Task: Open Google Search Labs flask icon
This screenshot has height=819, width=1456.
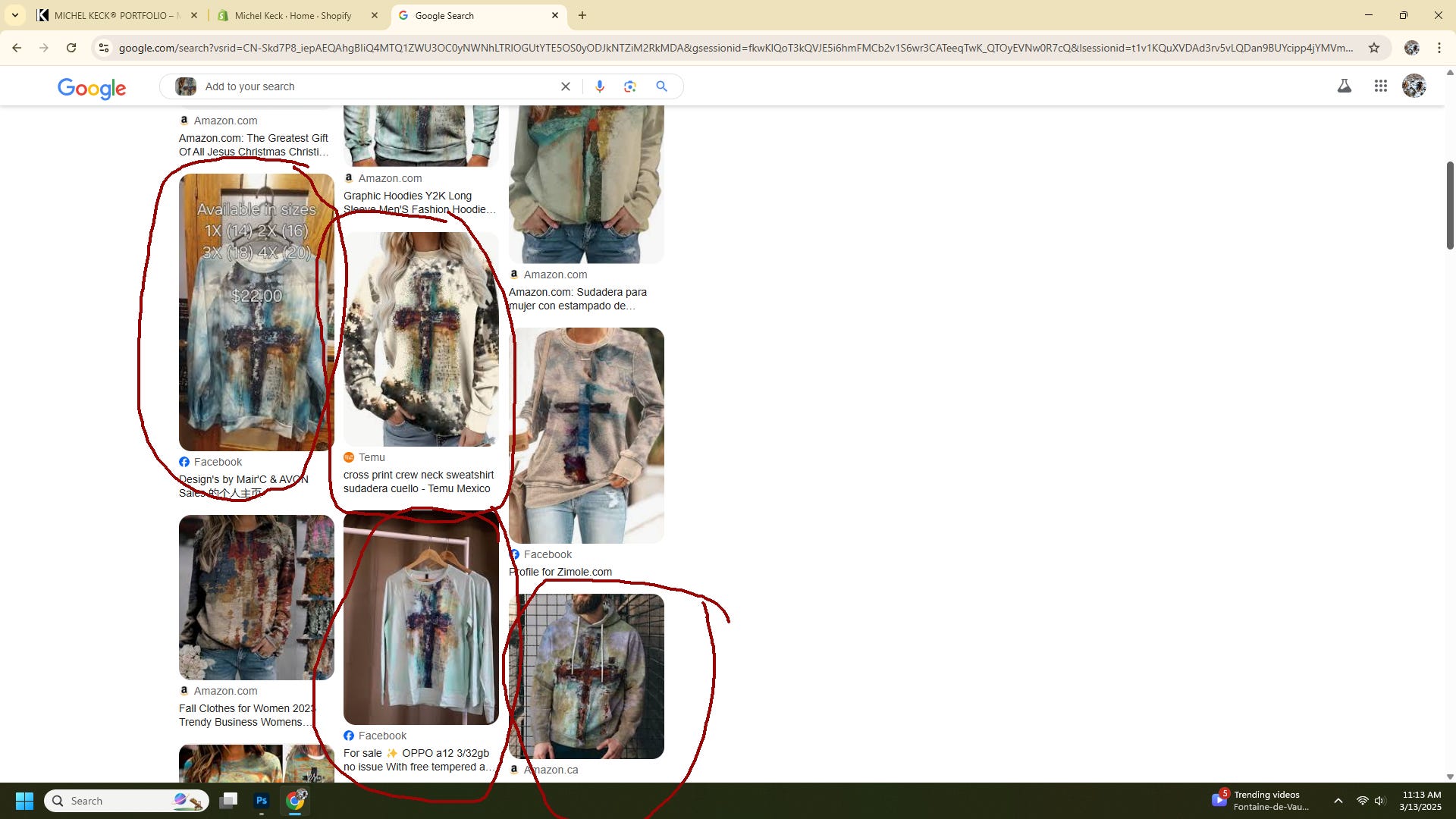Action: pos(1344,86)
